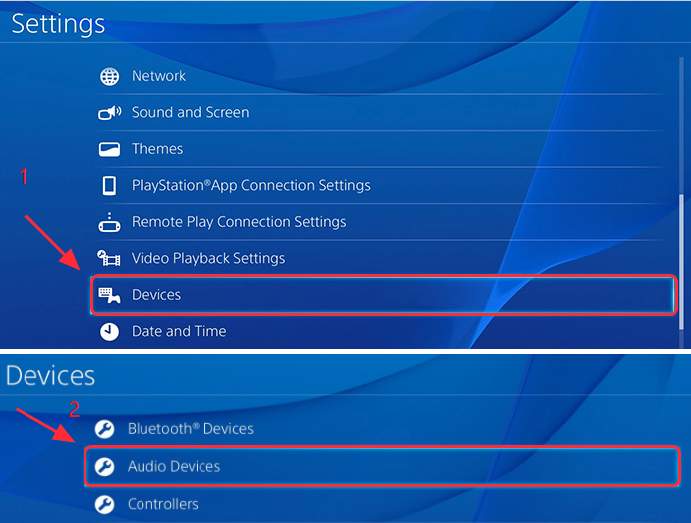Click the PlayStation App phone icon
691x523 pixels.
pyautogui.click(x=109, y=185)
